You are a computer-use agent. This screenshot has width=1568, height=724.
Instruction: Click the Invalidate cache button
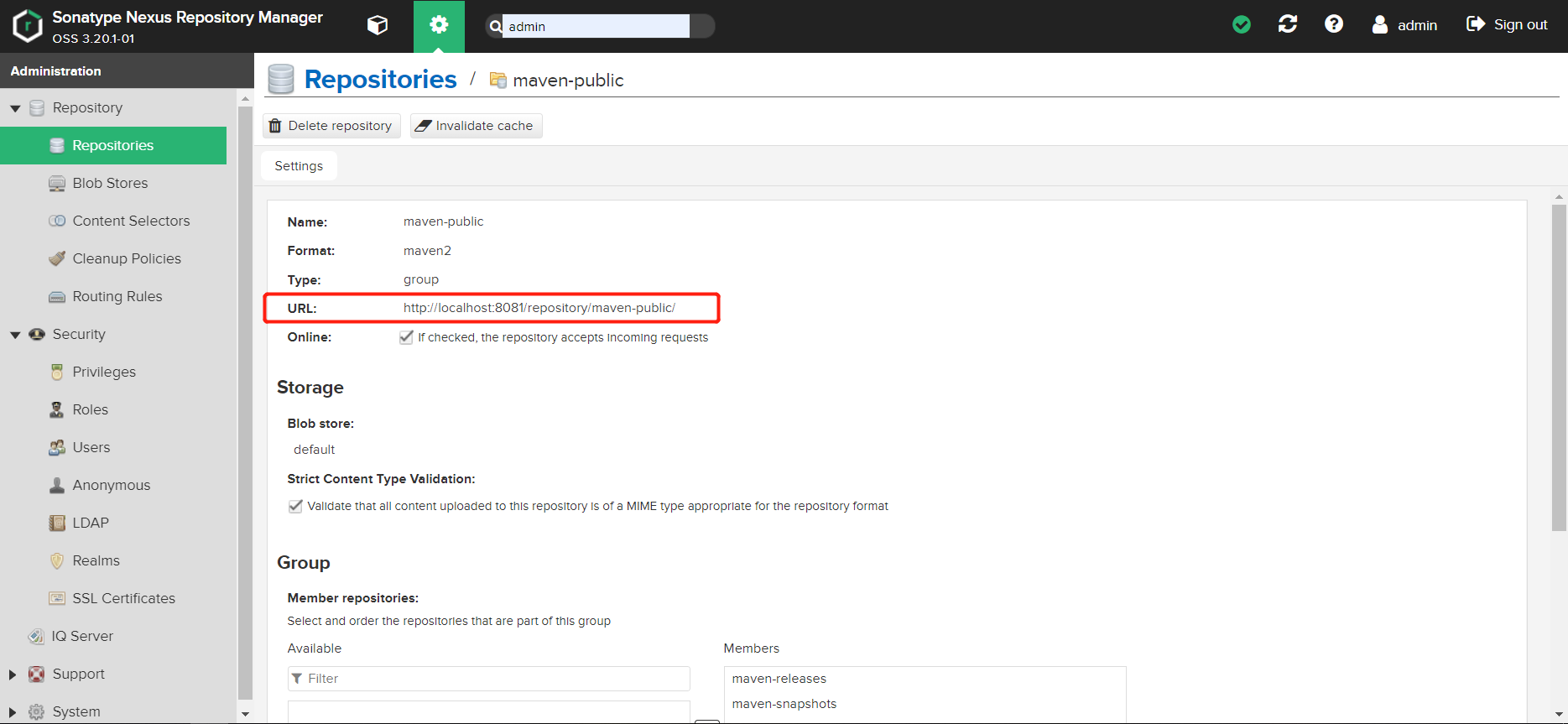(x=476, y=126)
